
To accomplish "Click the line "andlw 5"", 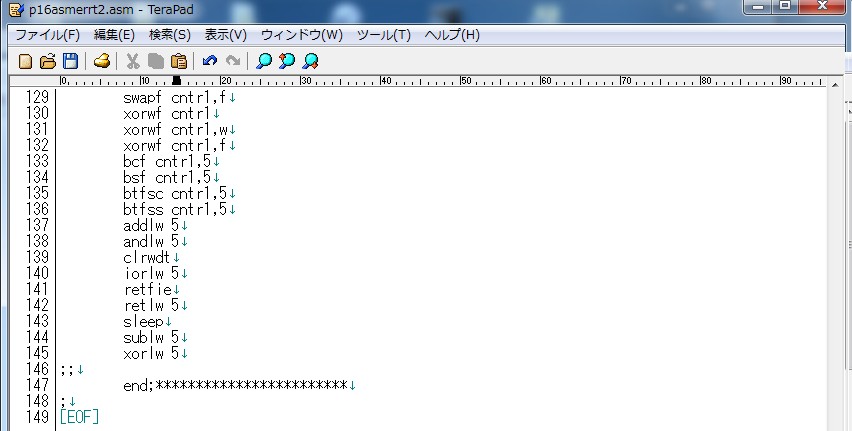I will pyautogui.click(x=151, y=241).
